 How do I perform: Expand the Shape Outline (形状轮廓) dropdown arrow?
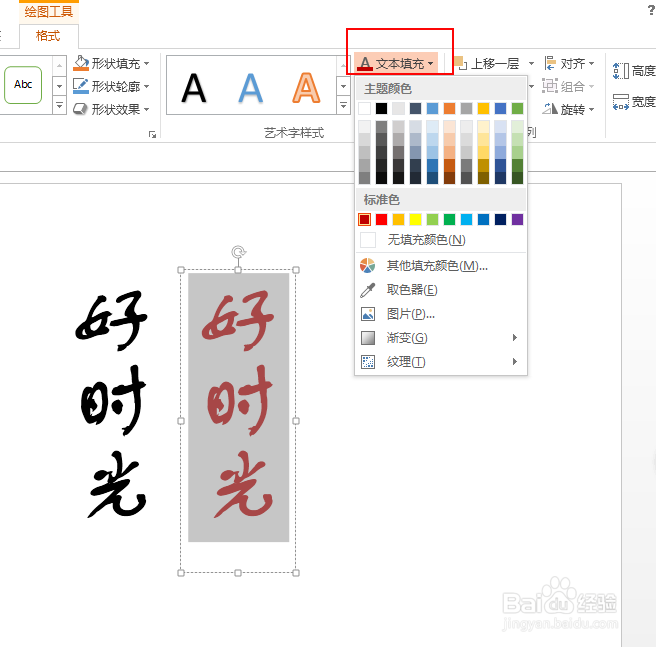click(x=146, y=87)
